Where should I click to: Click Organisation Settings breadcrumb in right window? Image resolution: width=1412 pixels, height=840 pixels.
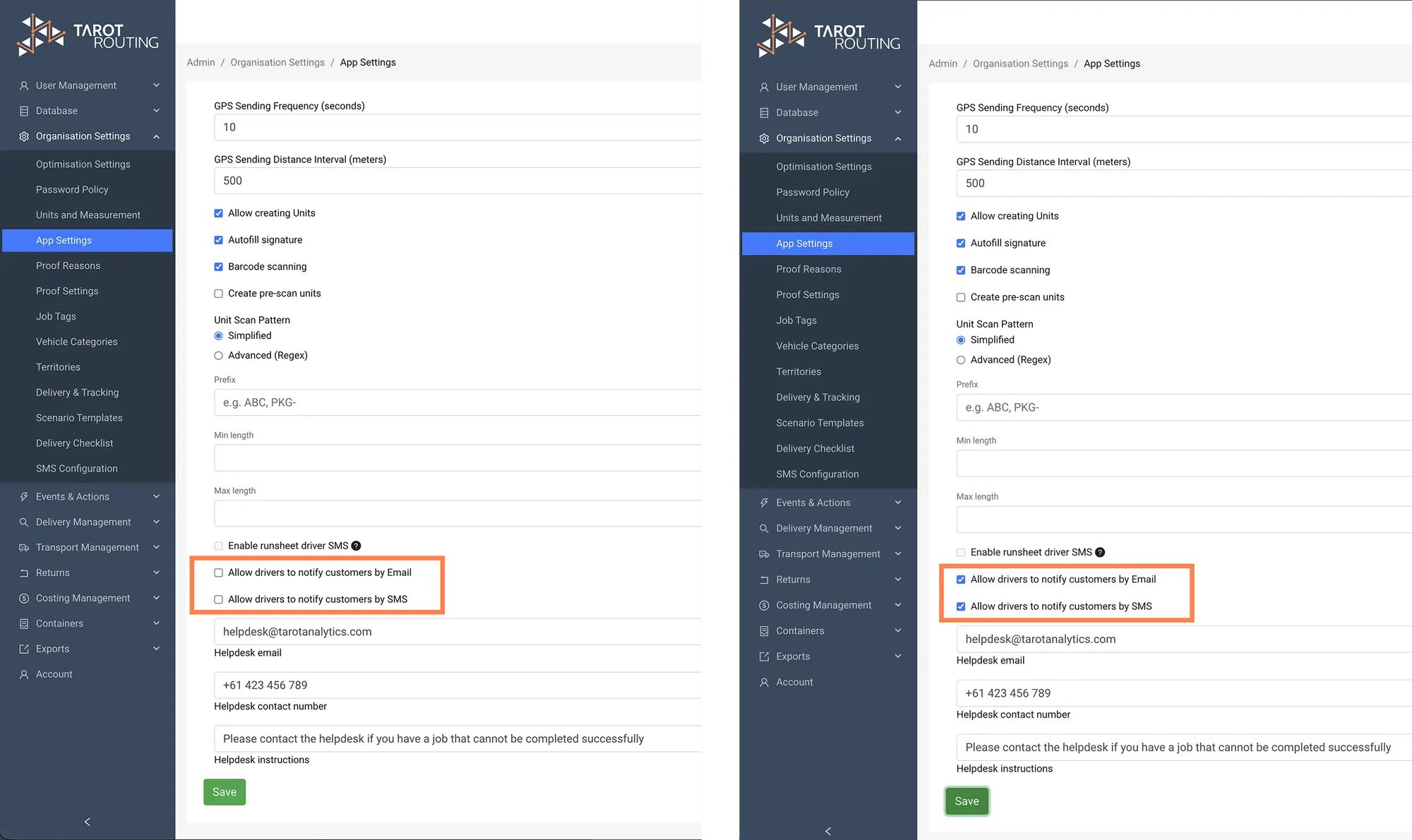(x=1020, y=64)
